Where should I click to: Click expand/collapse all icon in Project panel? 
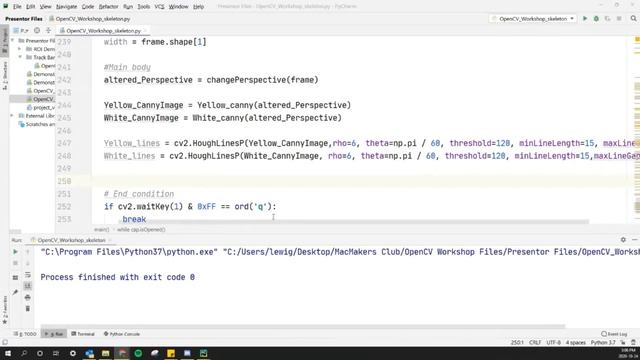point(48,31)
